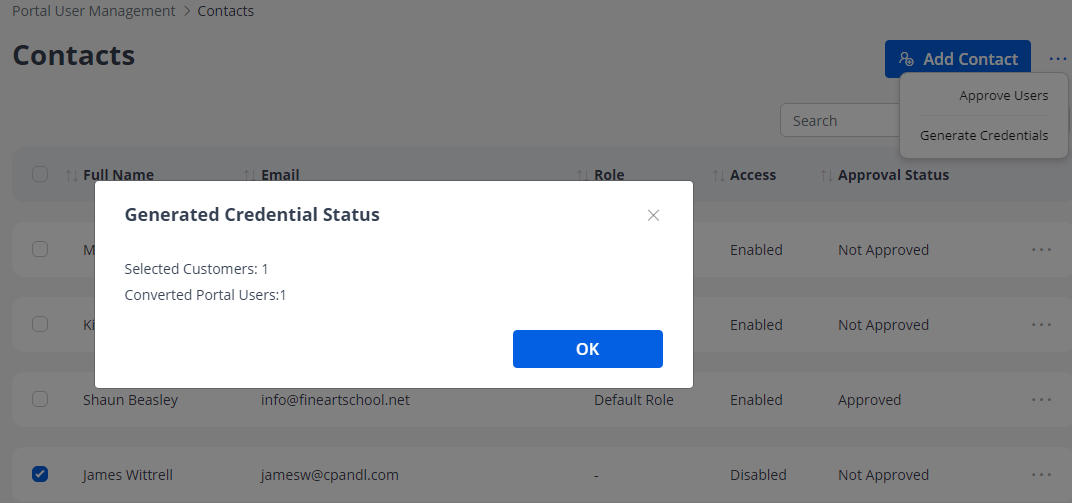Open the row actions for James Wittrell
Screen dimensions: 1072x503
click(x=1041, y=474)
